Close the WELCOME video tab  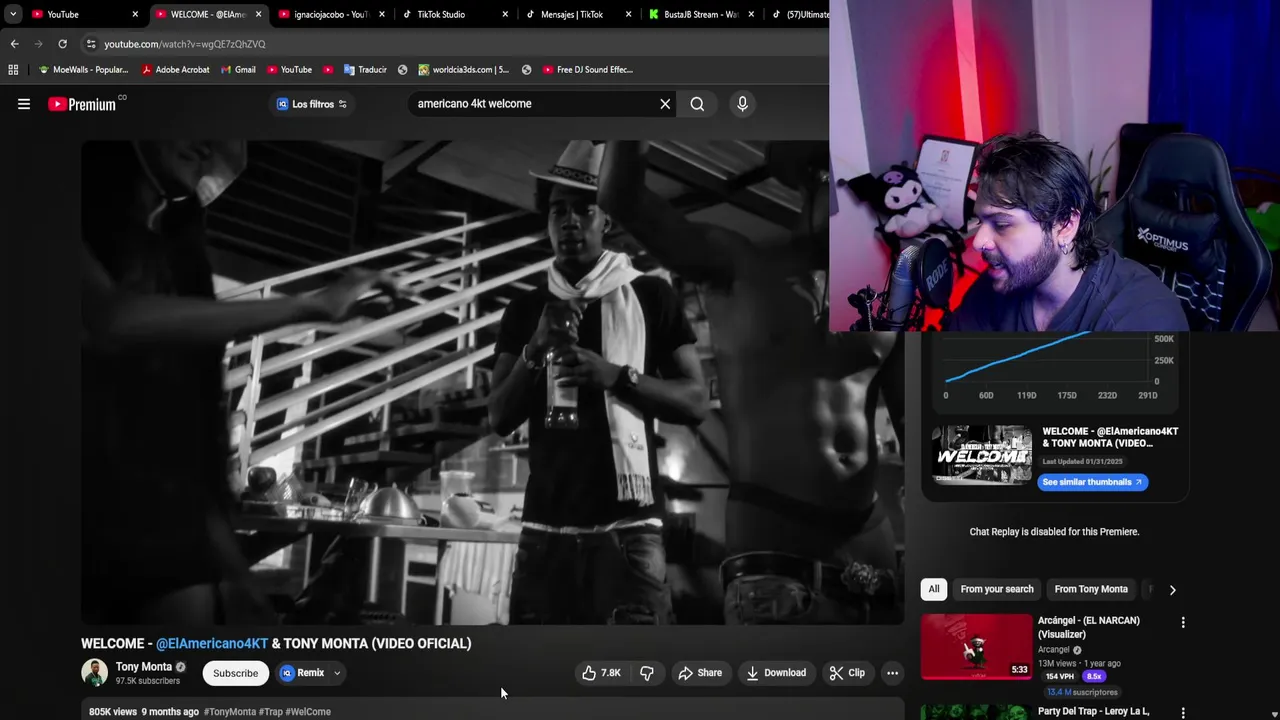259,14
